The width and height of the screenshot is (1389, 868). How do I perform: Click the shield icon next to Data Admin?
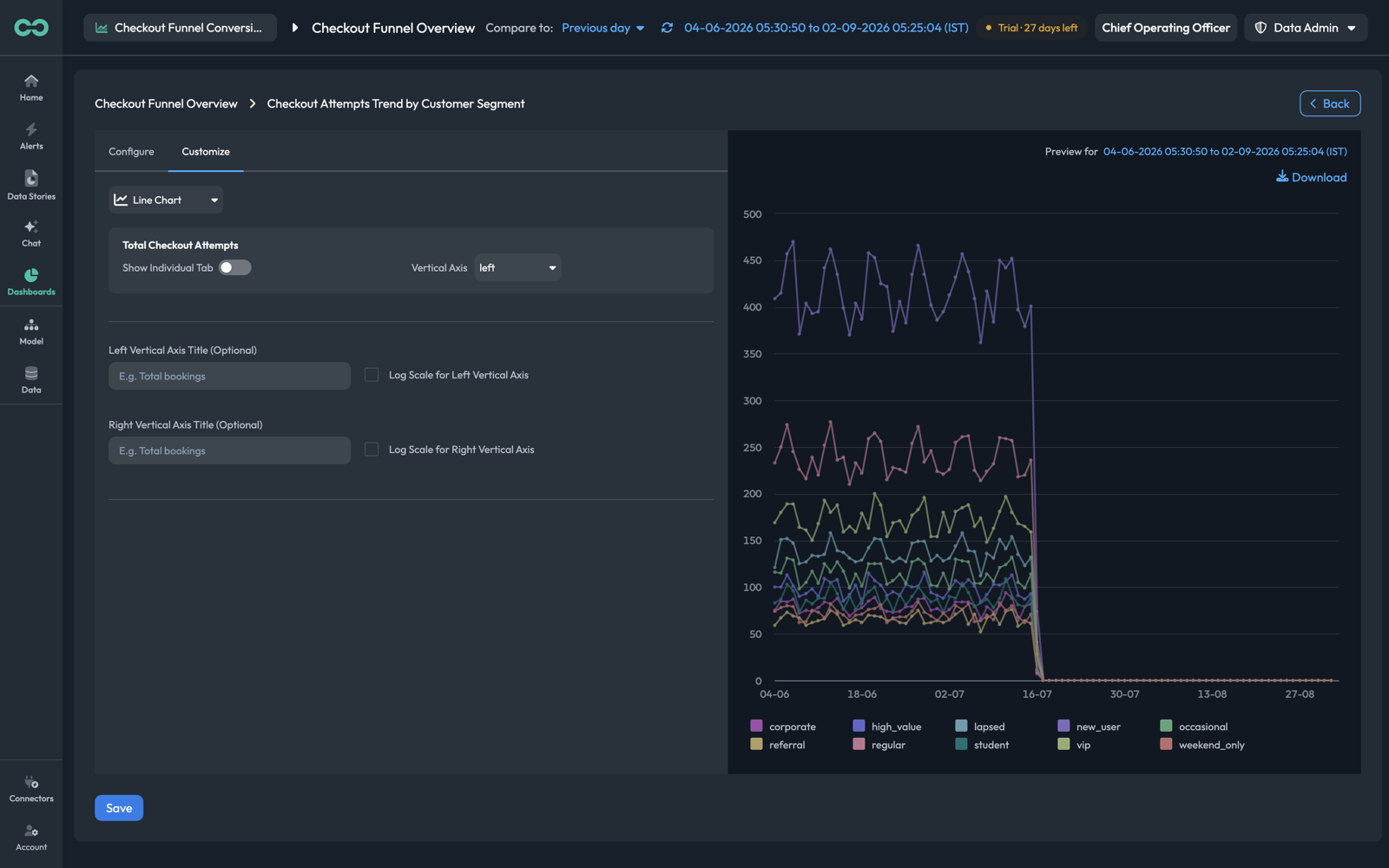[x=1261, y=28]
